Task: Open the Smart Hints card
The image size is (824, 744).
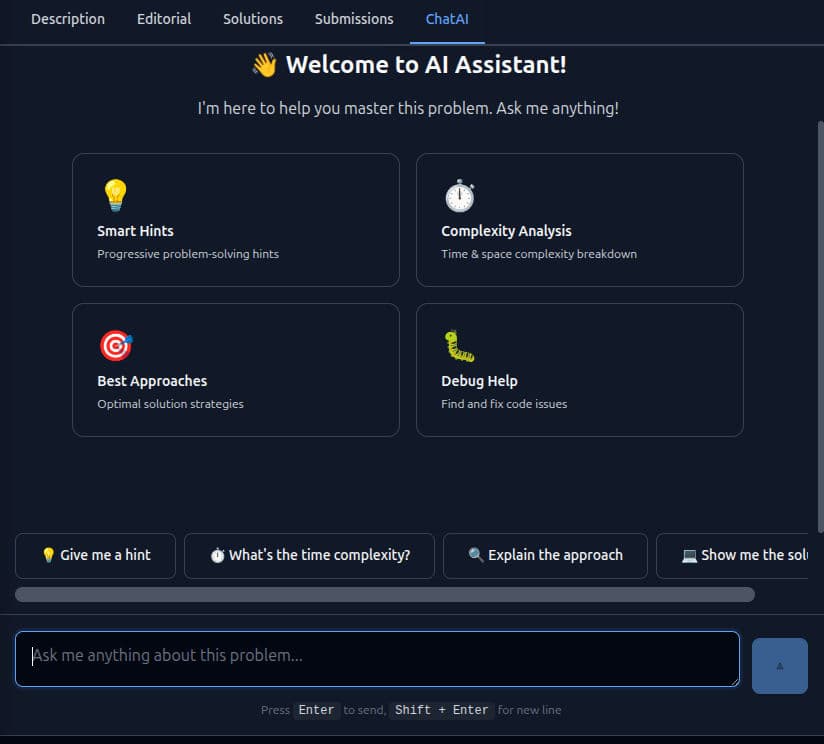Action: [x=236, y=220]
